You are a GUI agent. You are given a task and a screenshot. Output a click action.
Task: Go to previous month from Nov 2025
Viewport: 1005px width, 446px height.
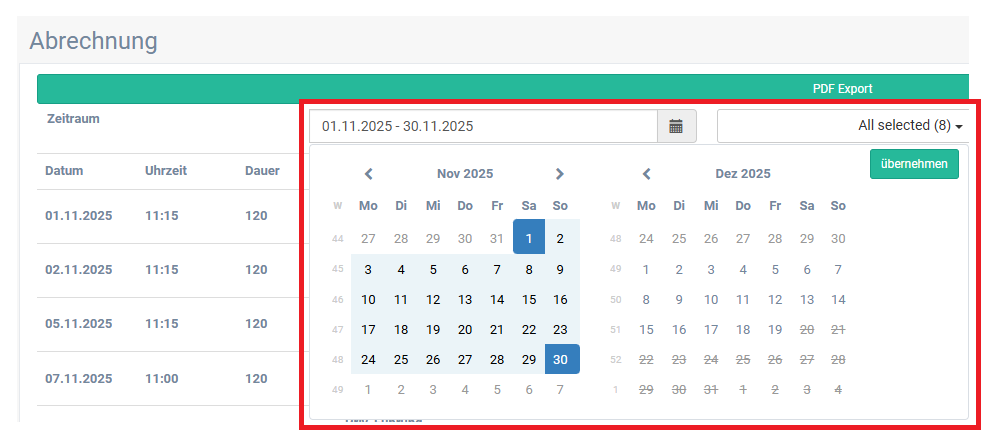coord(369,174)
